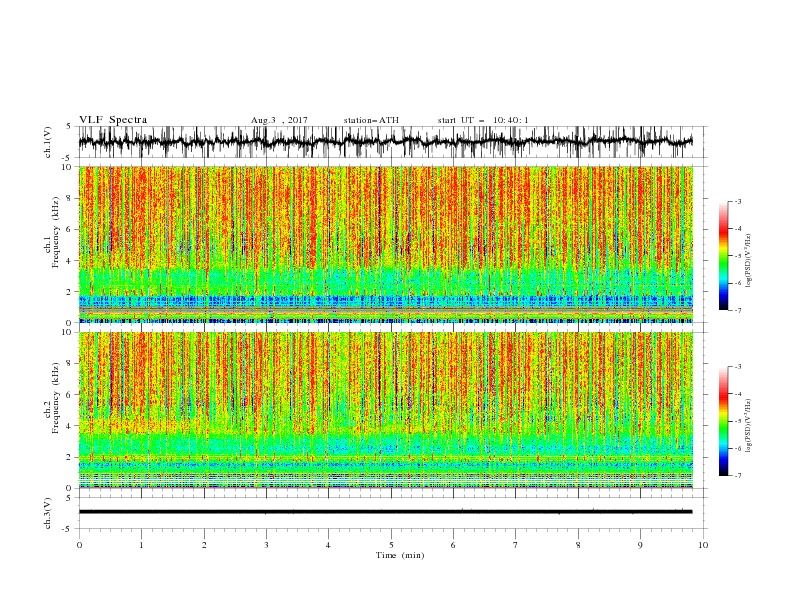Click the "8" kHz tick on ch.1 spectrogram axis
The image size is (792, 612).
pos(70,198)
